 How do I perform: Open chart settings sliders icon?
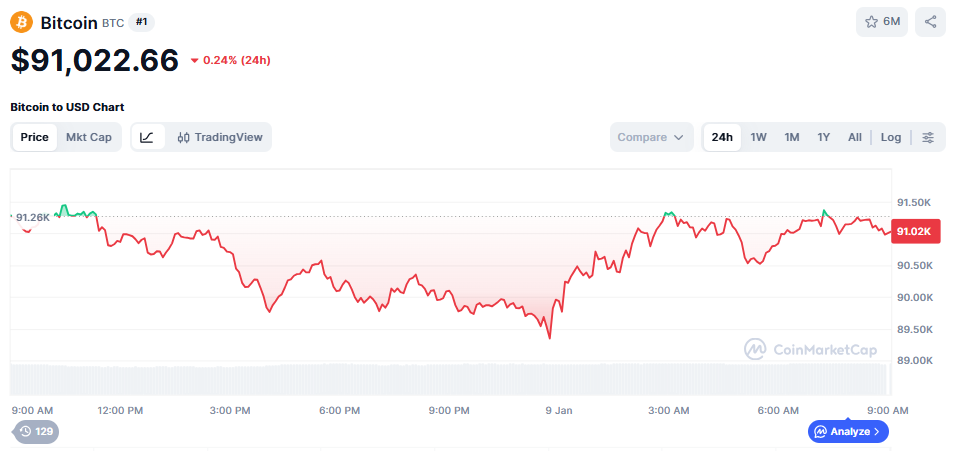point(928,137)
